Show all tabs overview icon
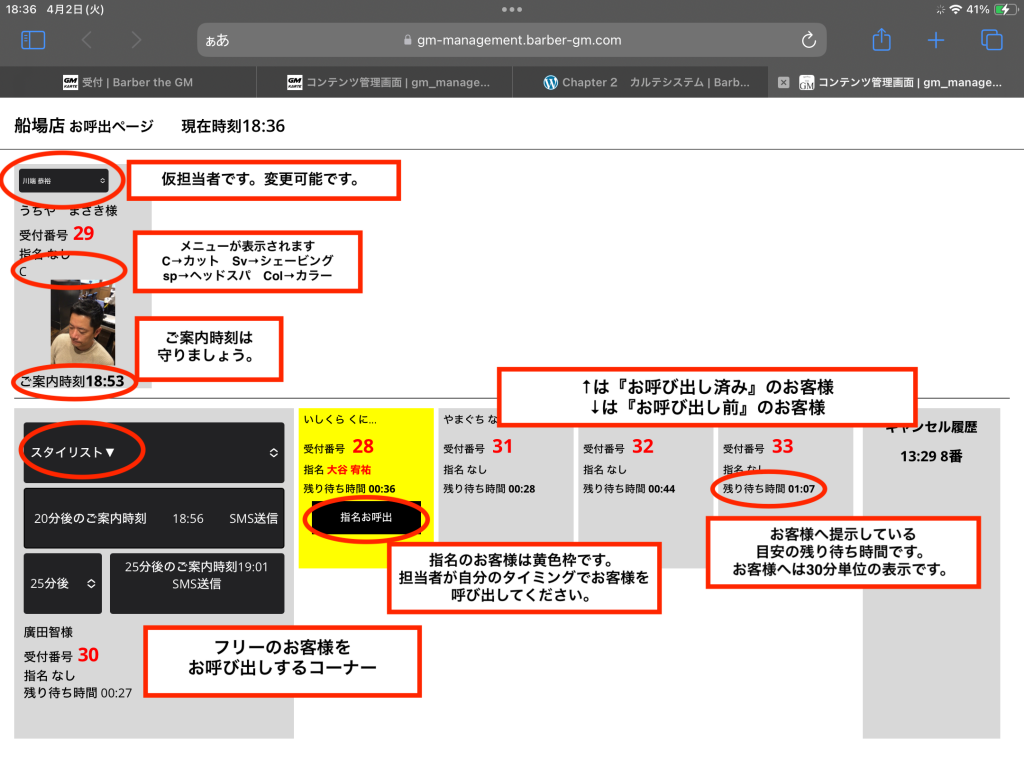Image resolution: width=1024 pixels, height=768 pixels. coord(991,40)
